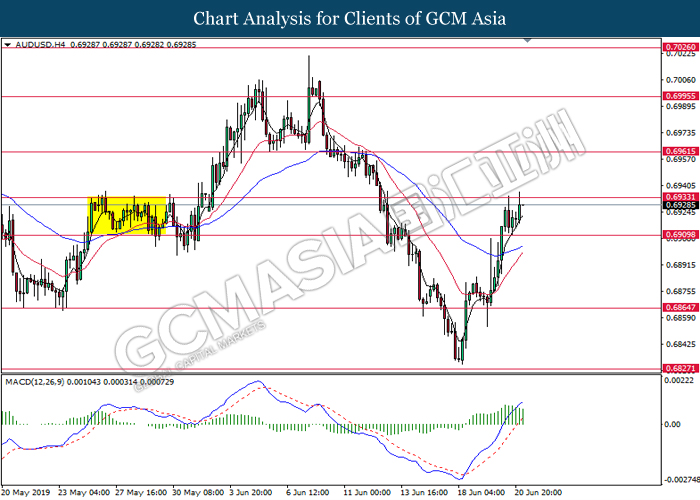
Task: Select the 0.69331 red price label
Action: coord(680,197)
